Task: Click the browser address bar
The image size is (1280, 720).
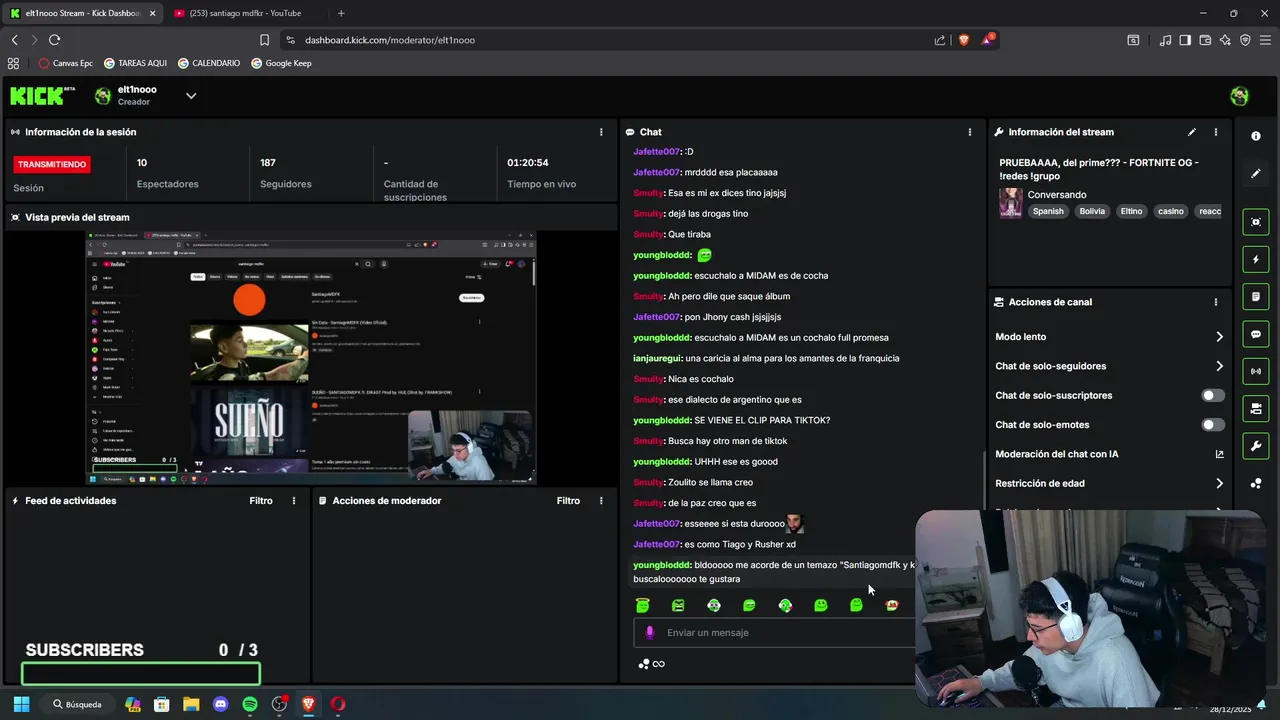Action: [x=610, y=40]
